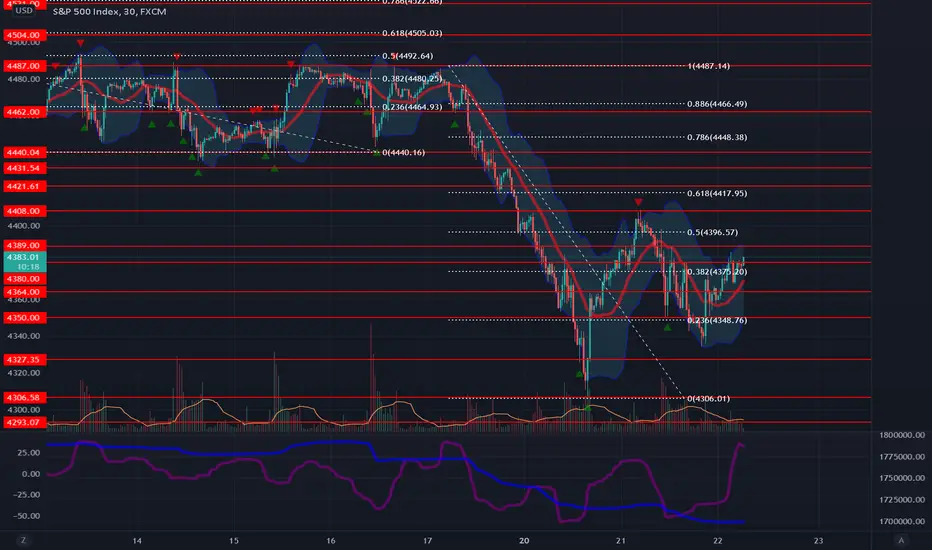Click the 4306.58 red price label
The image size is (932, 550).
(x=24, y=397)
